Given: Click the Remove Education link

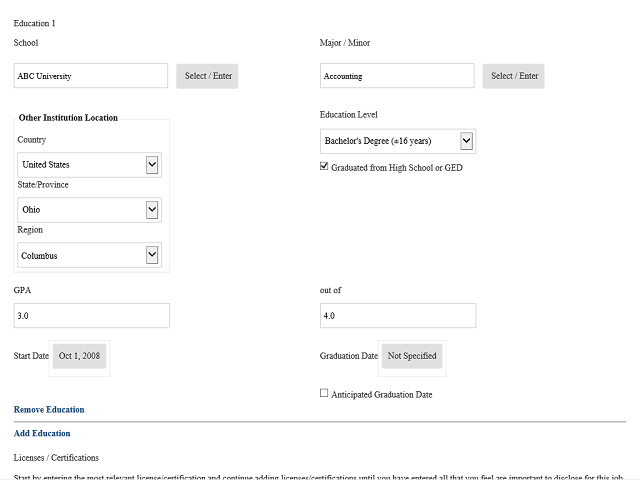Looking at the screenshot, I should tap(49, 409).
